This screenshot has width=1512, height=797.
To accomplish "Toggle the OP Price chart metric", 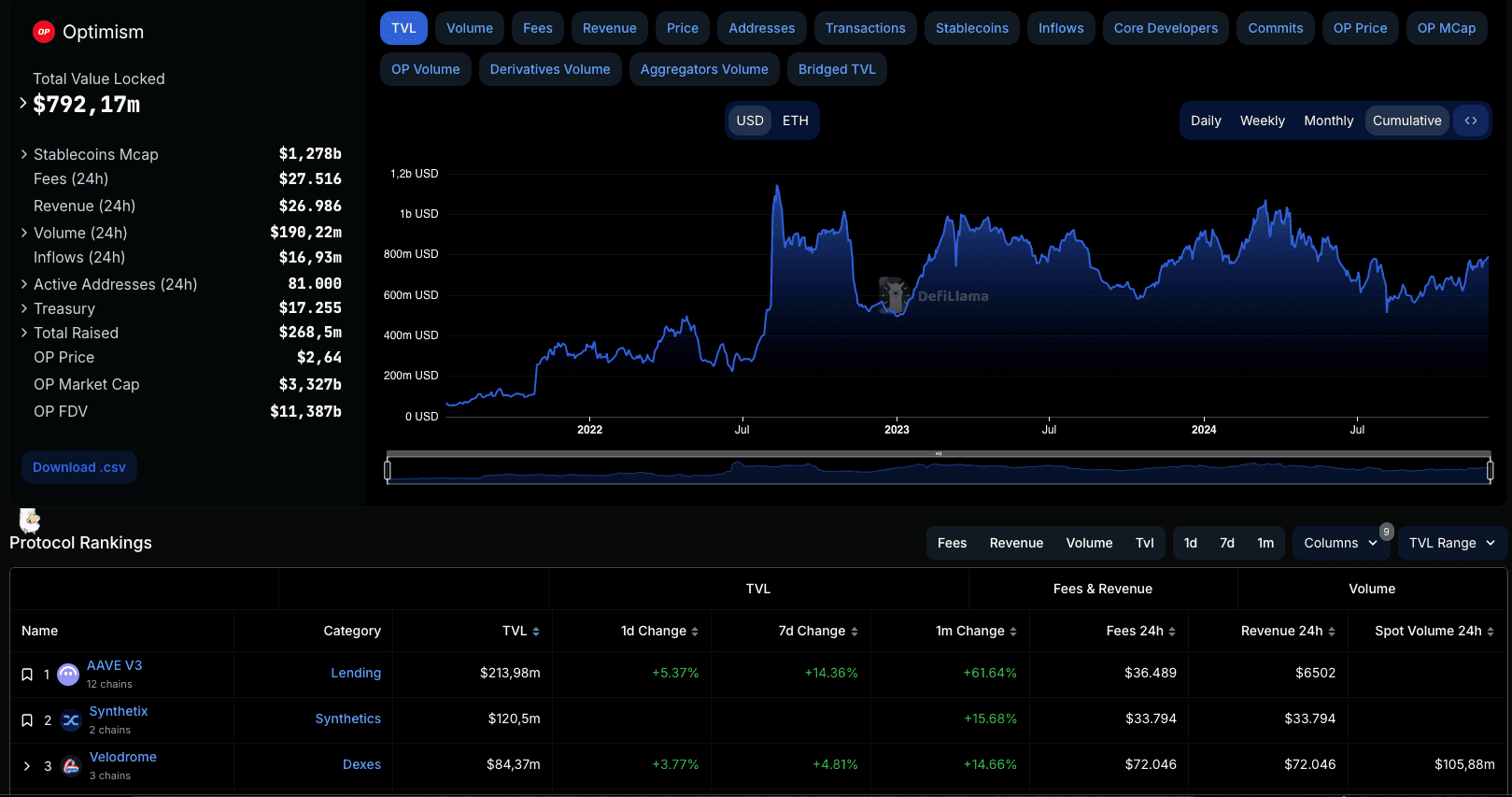I will click(x=1360, y=28).
